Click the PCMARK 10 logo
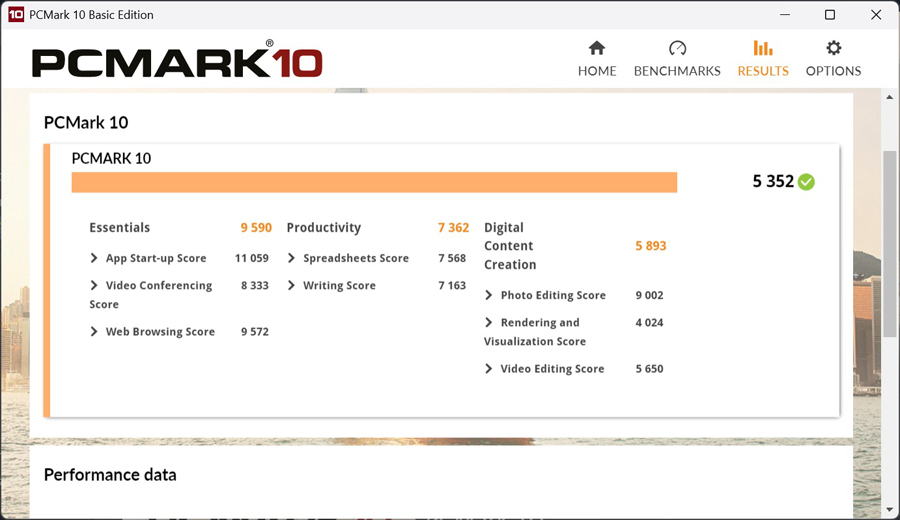The height and width of the screenshot is (520, 900). click(177, 61)
